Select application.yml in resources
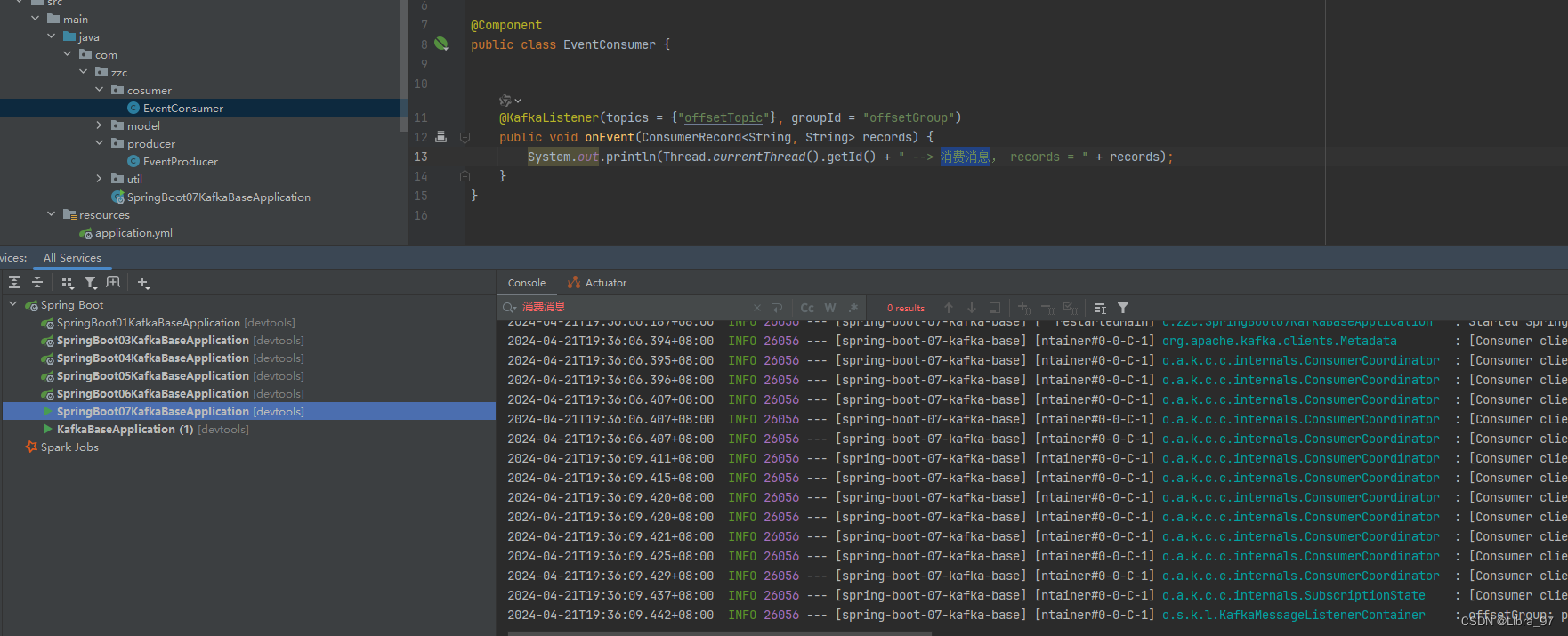1568x636 pixels. point(133,233)
